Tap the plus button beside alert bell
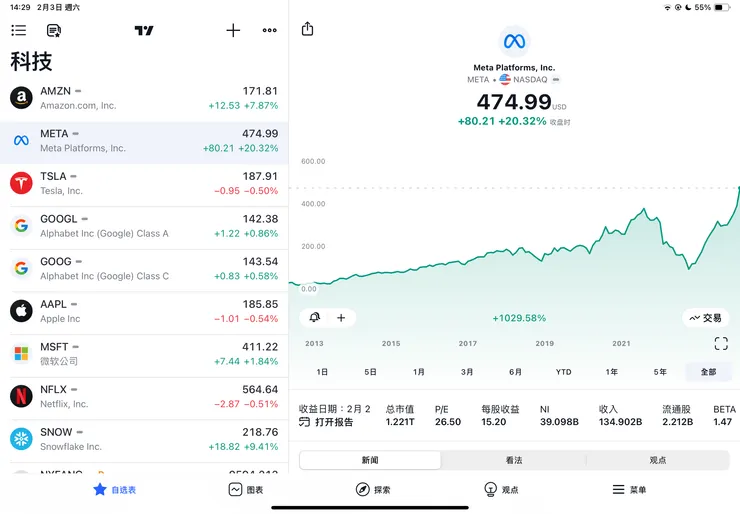The width and height of the screenshot is (740, 514). point(341,318)
